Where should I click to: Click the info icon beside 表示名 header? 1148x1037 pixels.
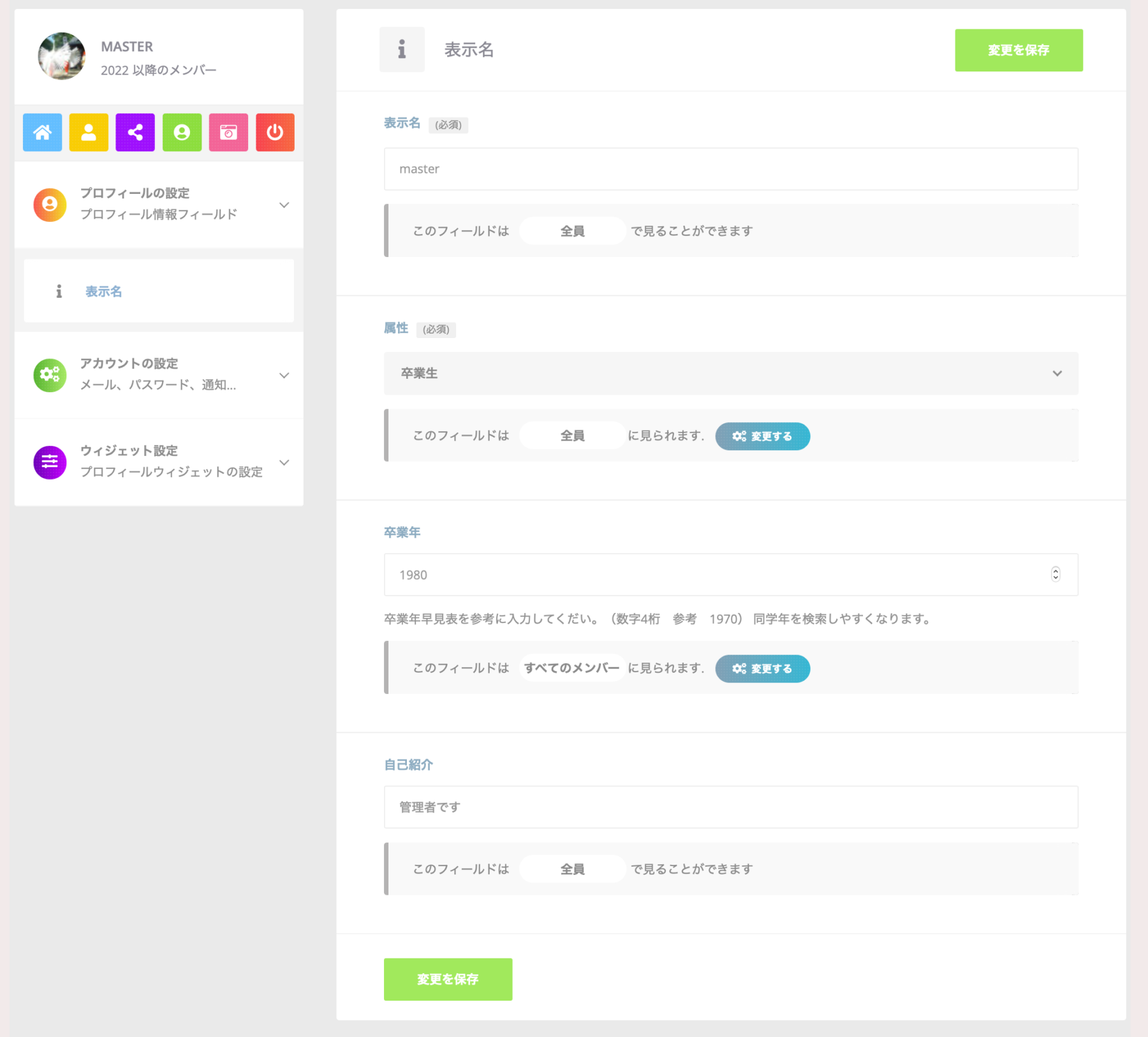[402, 50]
